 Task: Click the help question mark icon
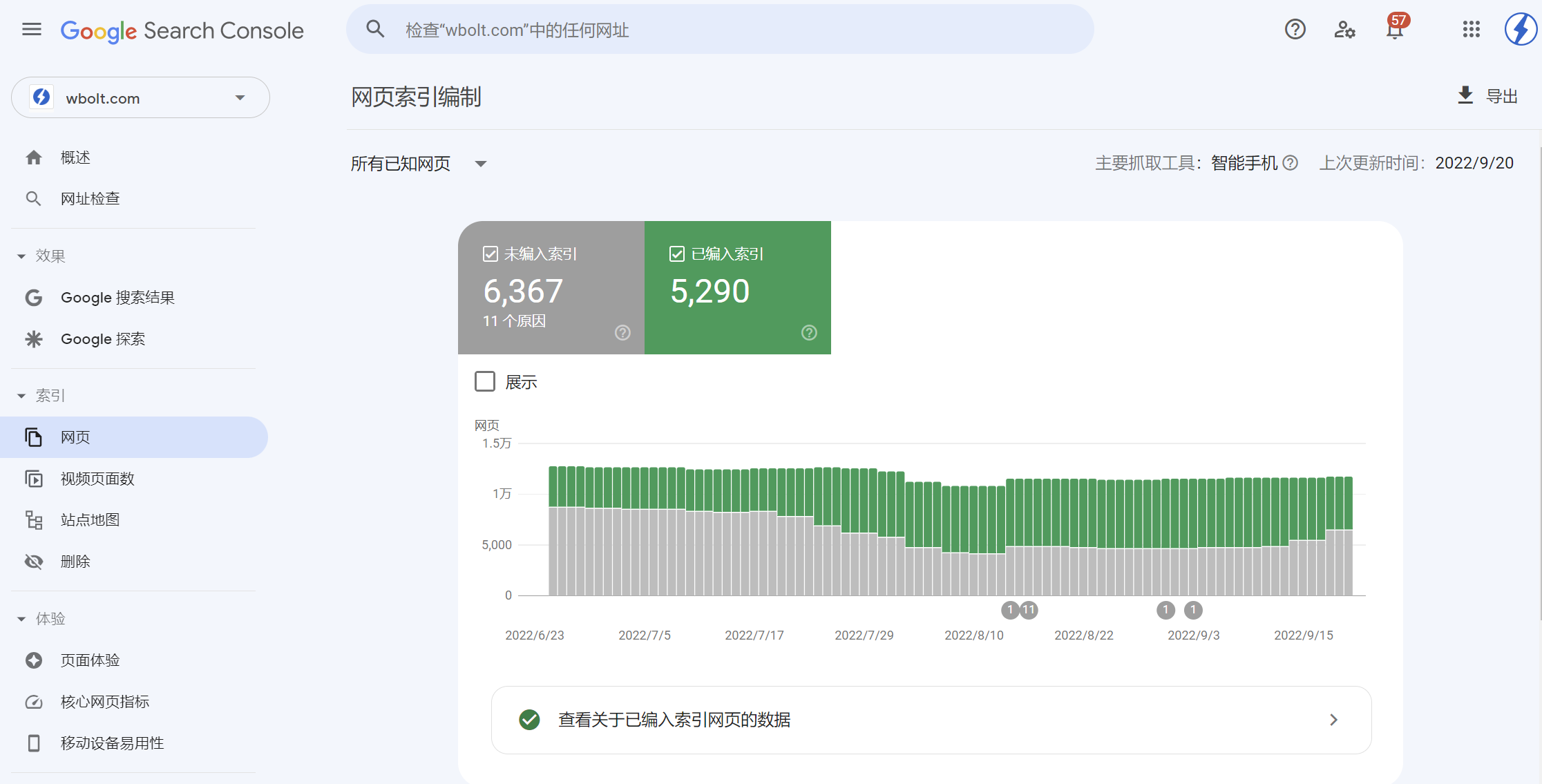(1295, 30)
